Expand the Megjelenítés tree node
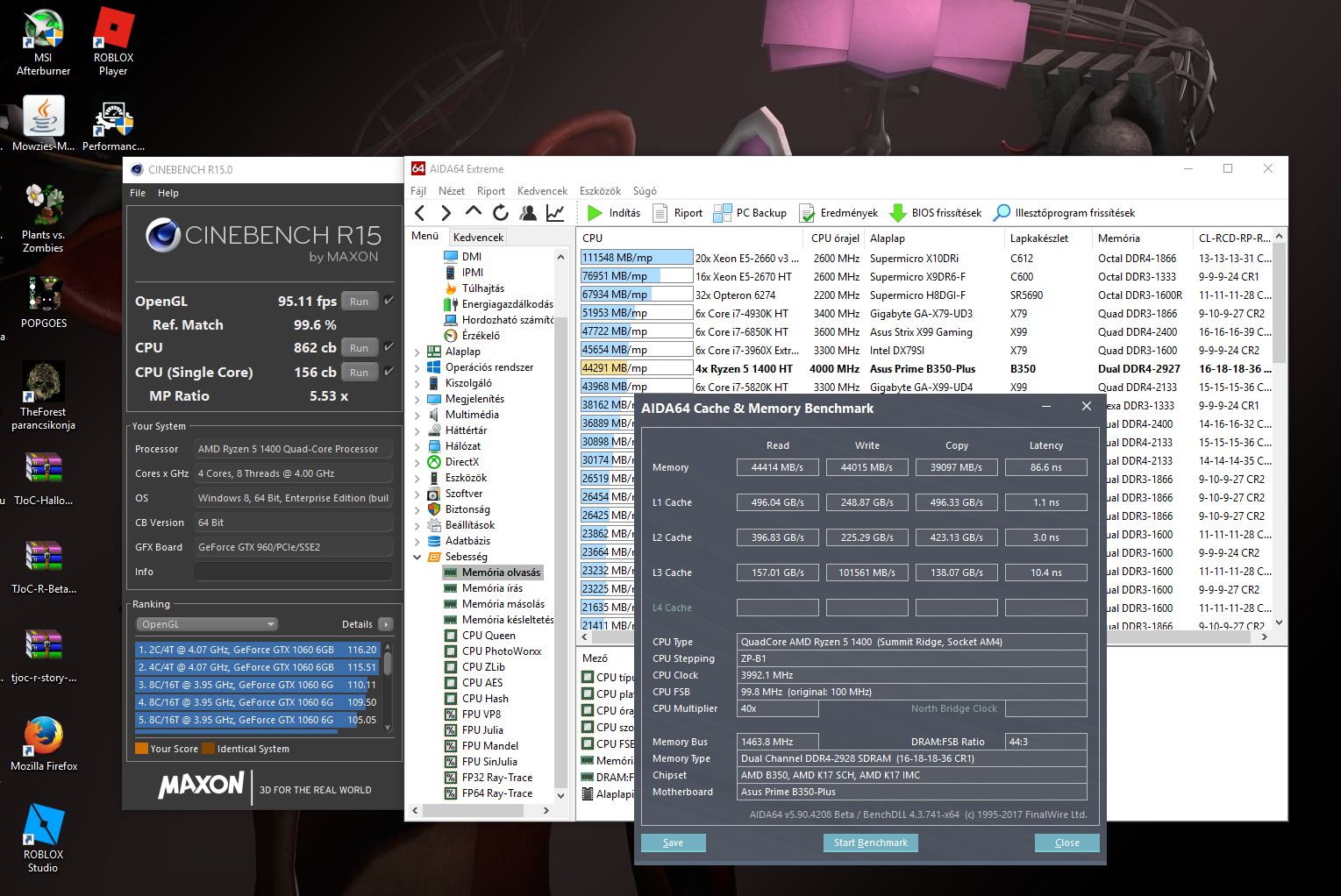Screen dimensions: 1341x896 (417, 399)
